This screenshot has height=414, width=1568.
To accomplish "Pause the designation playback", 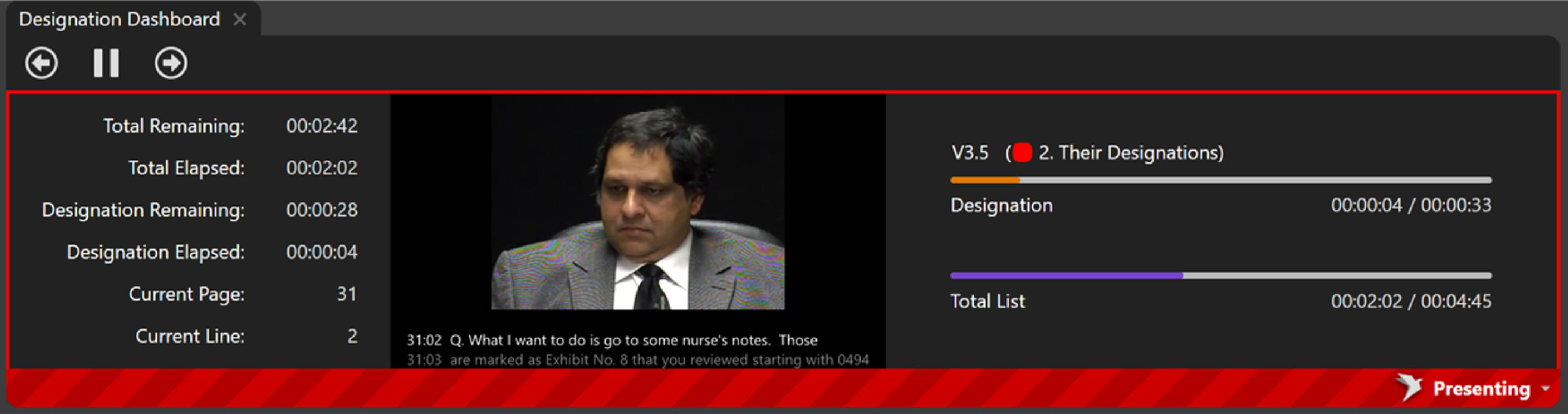I will click(106, 63).
